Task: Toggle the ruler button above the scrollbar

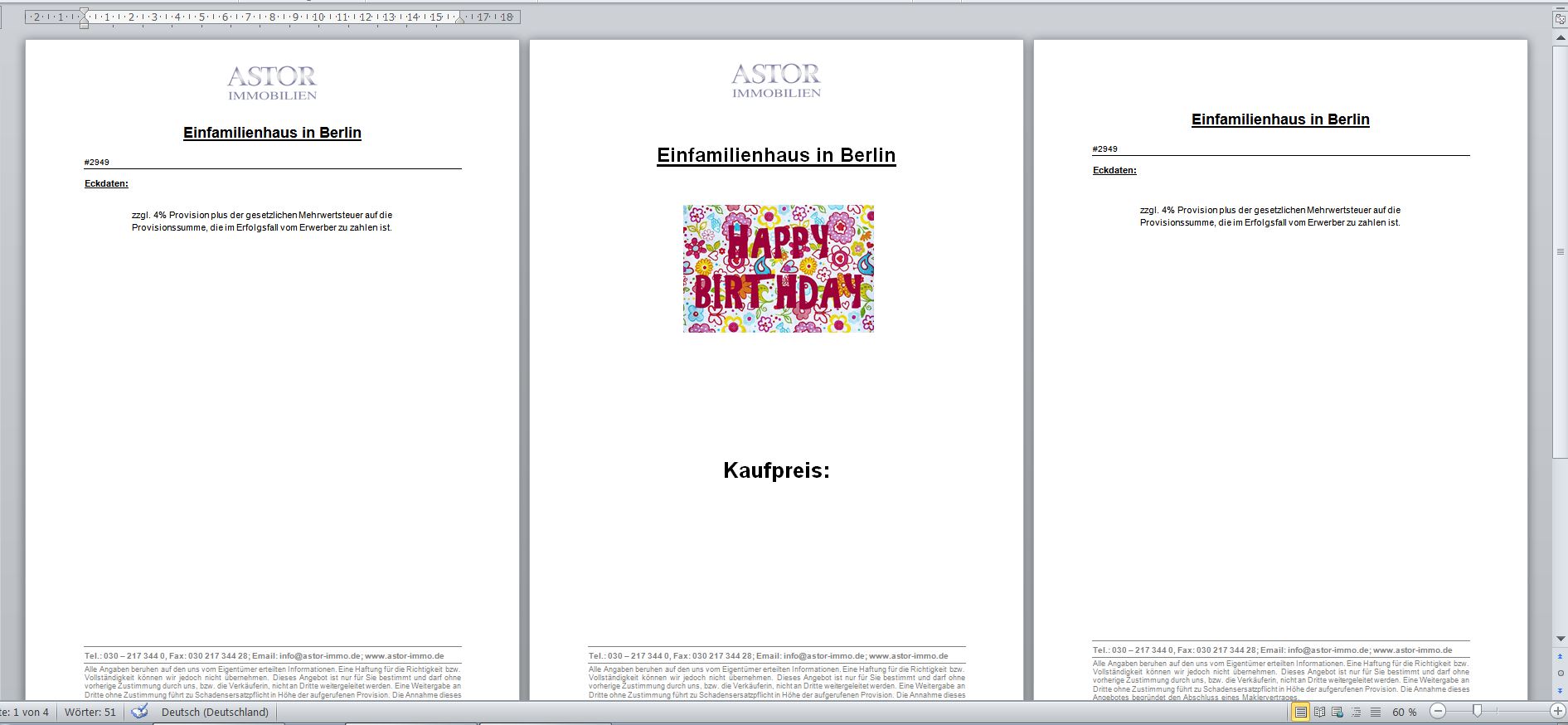Action: pos(1560,18)
